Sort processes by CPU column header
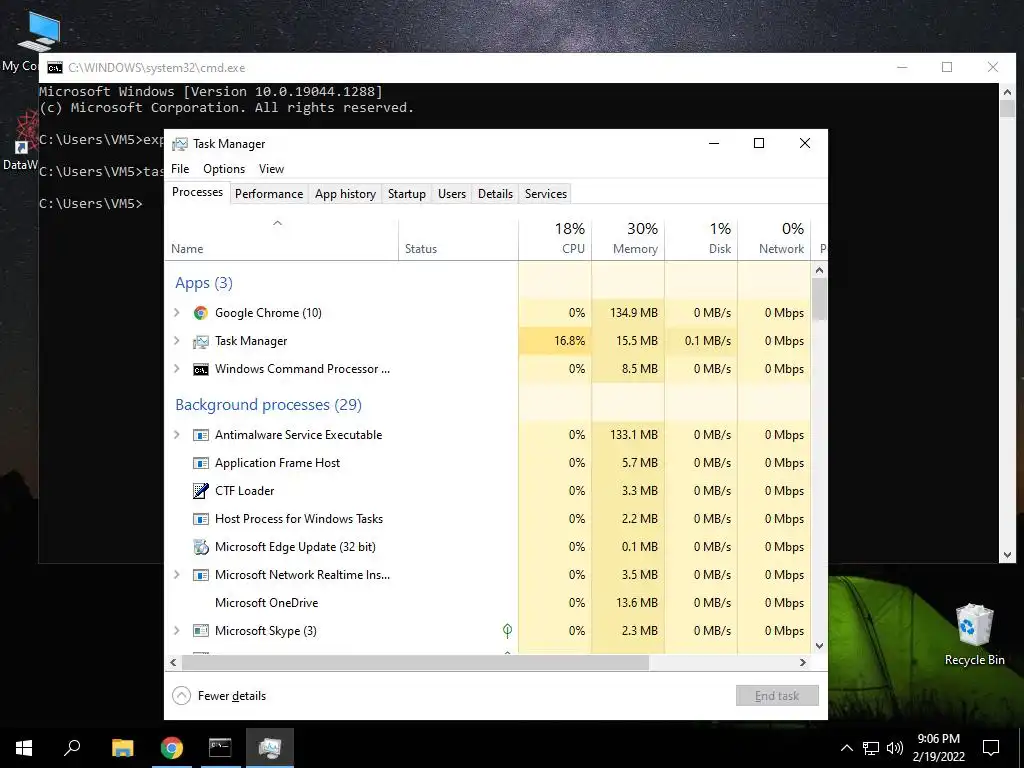The image size is (1024, 768). point(555,238)
